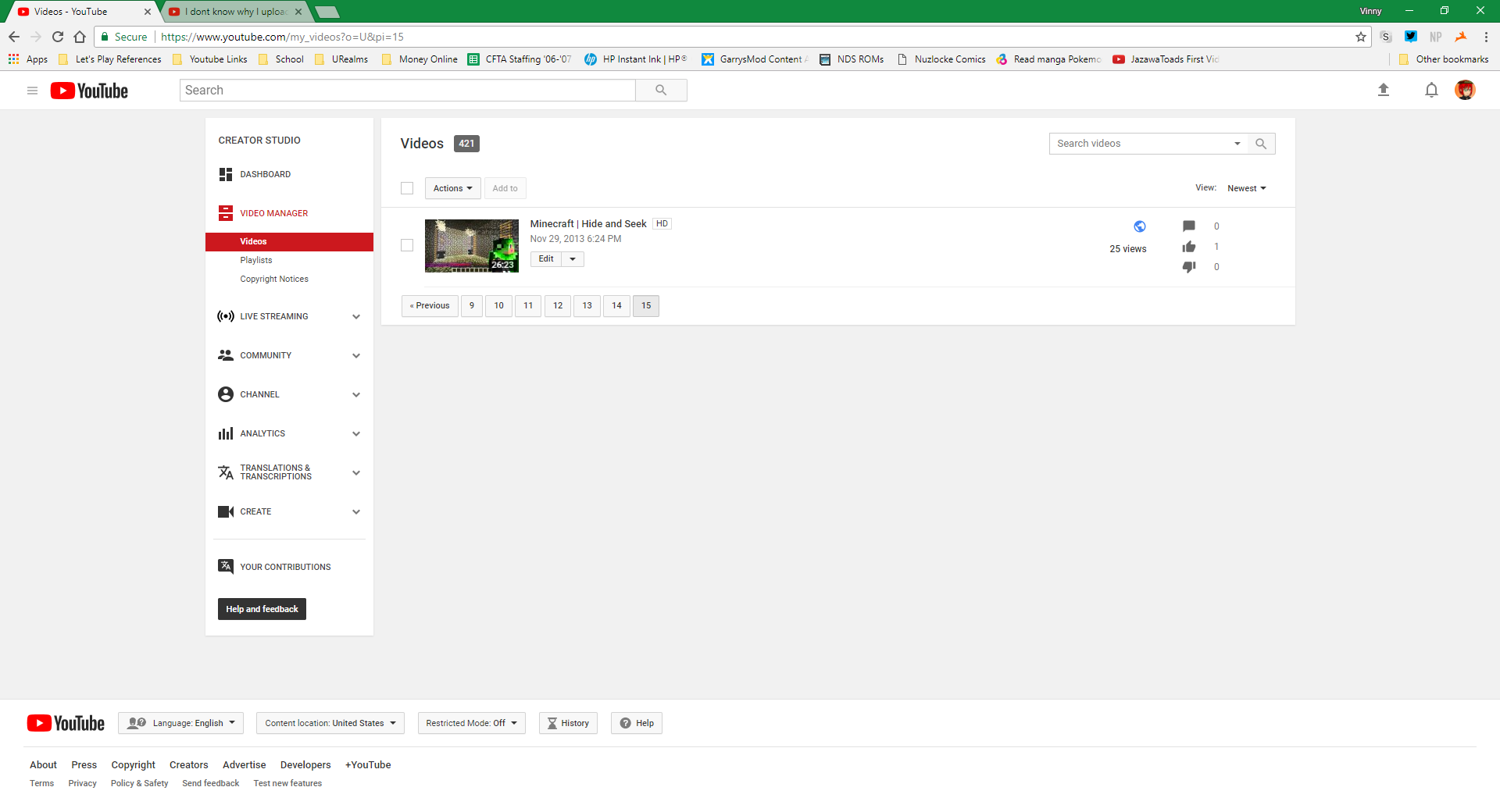Open the Actions dropdown
1500x812 pixels.
pos(453,188)
